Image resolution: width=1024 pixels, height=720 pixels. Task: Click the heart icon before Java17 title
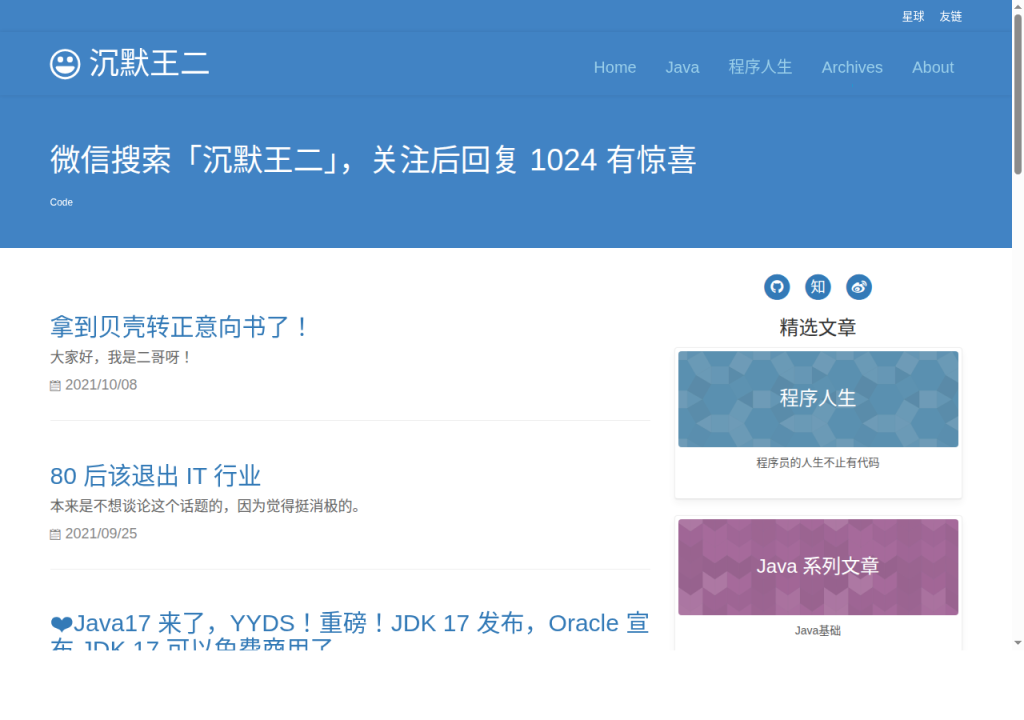[x=61, y=624]
